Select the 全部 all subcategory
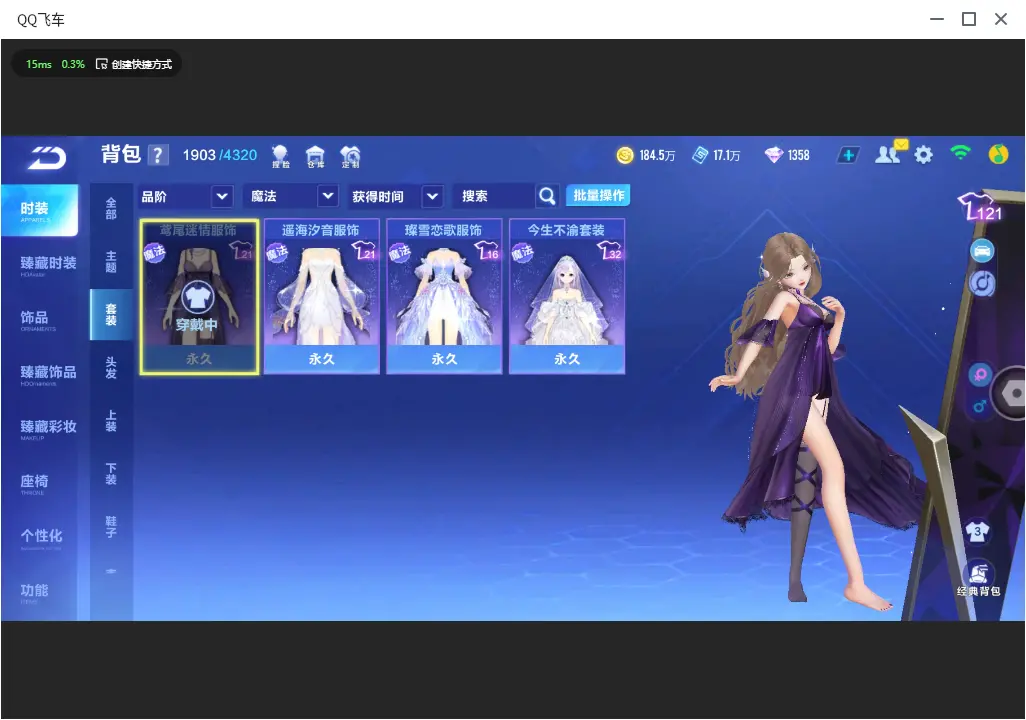Viewport: 1026px width, 720px height. tap(111, 209)
